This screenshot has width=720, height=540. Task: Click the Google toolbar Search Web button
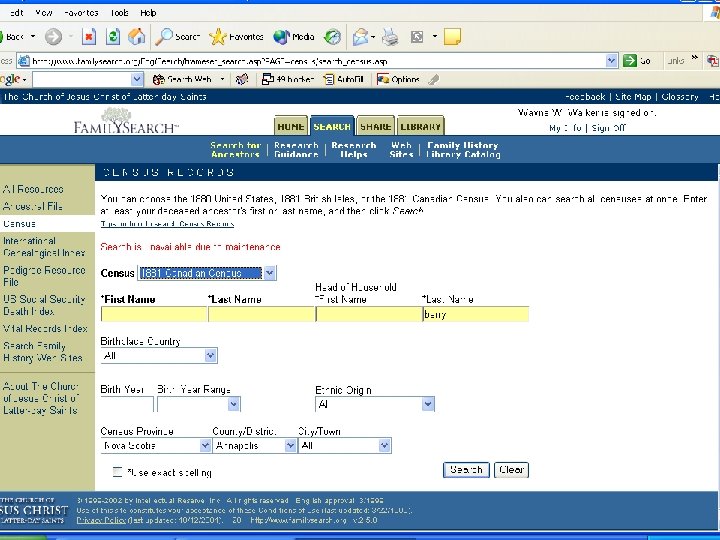pos(183,79)
